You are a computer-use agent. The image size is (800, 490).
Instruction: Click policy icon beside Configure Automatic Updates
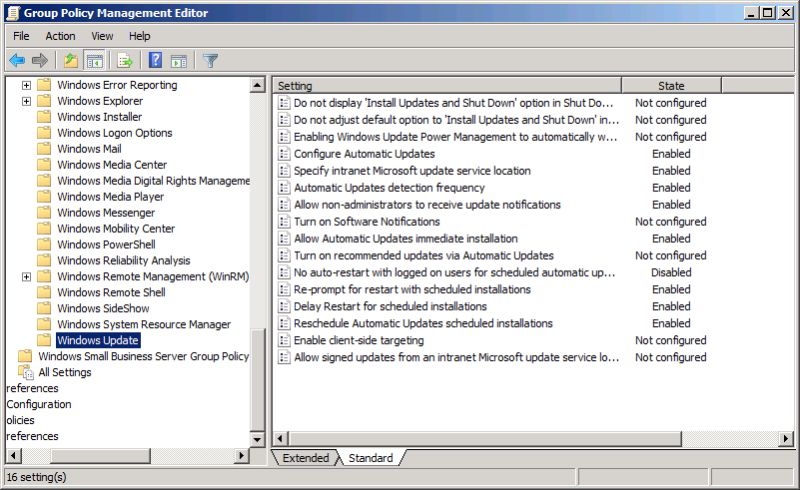point(284,154)
